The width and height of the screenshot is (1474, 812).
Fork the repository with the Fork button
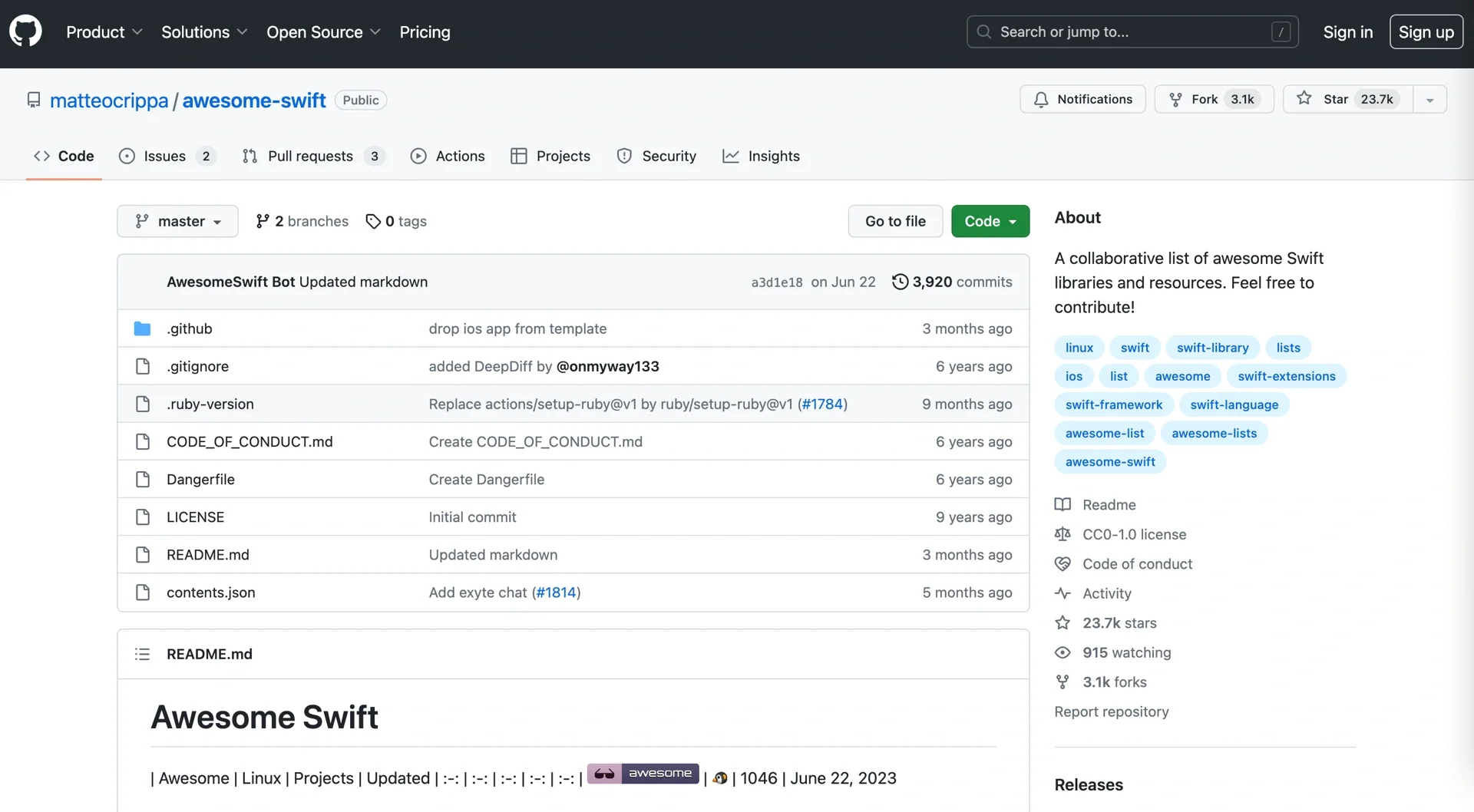pos(1214,99)
